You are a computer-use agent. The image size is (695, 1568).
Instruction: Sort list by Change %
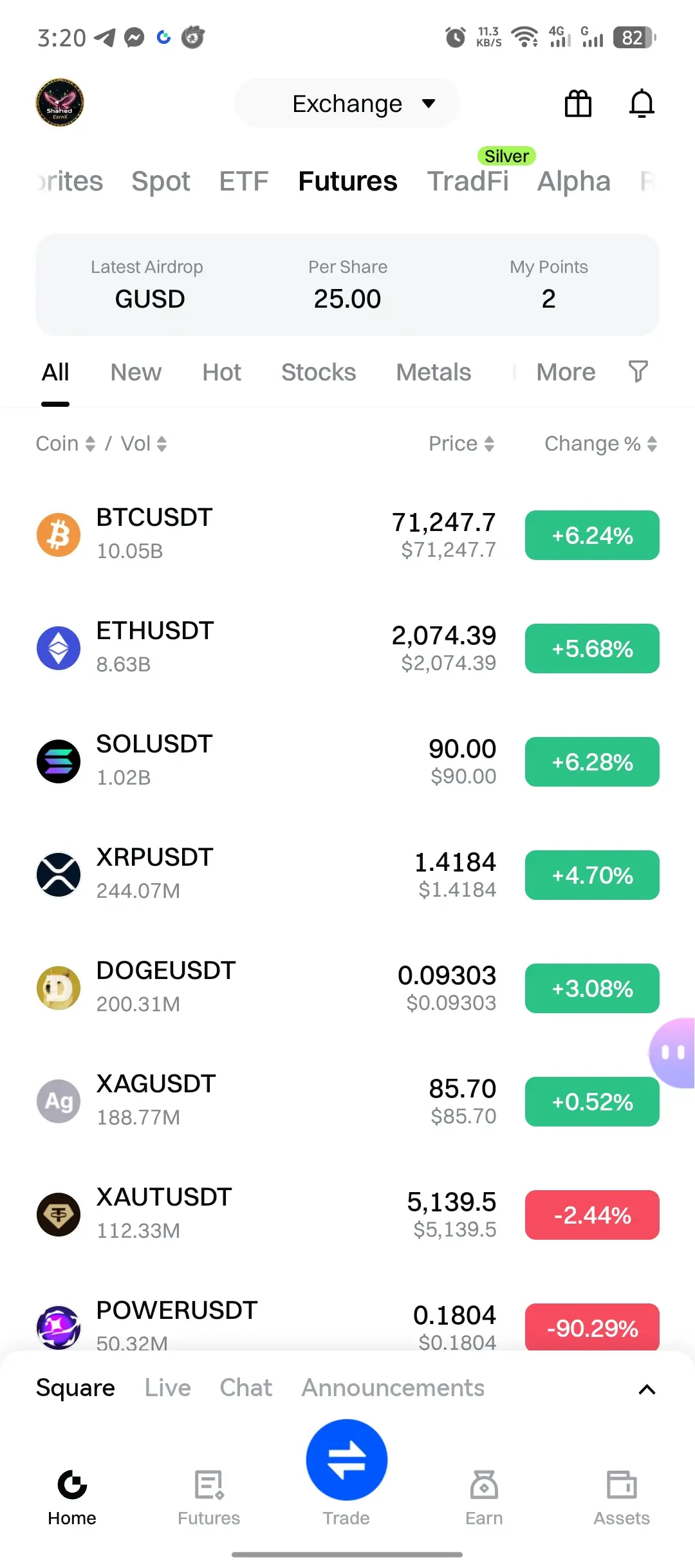601,443
